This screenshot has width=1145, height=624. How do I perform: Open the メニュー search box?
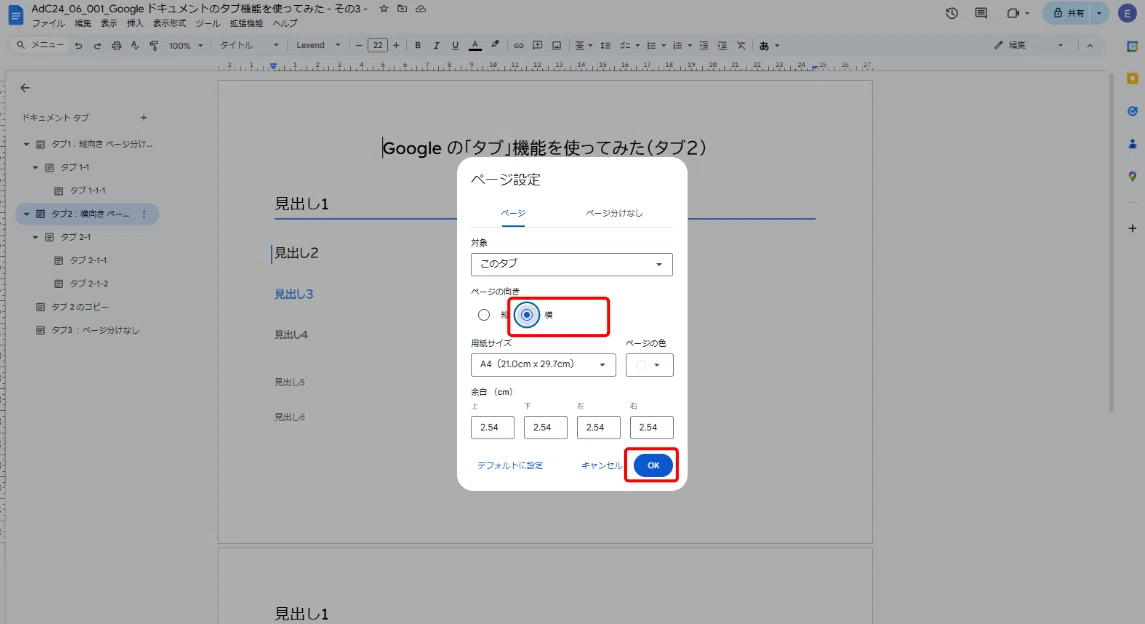(40, 45)
